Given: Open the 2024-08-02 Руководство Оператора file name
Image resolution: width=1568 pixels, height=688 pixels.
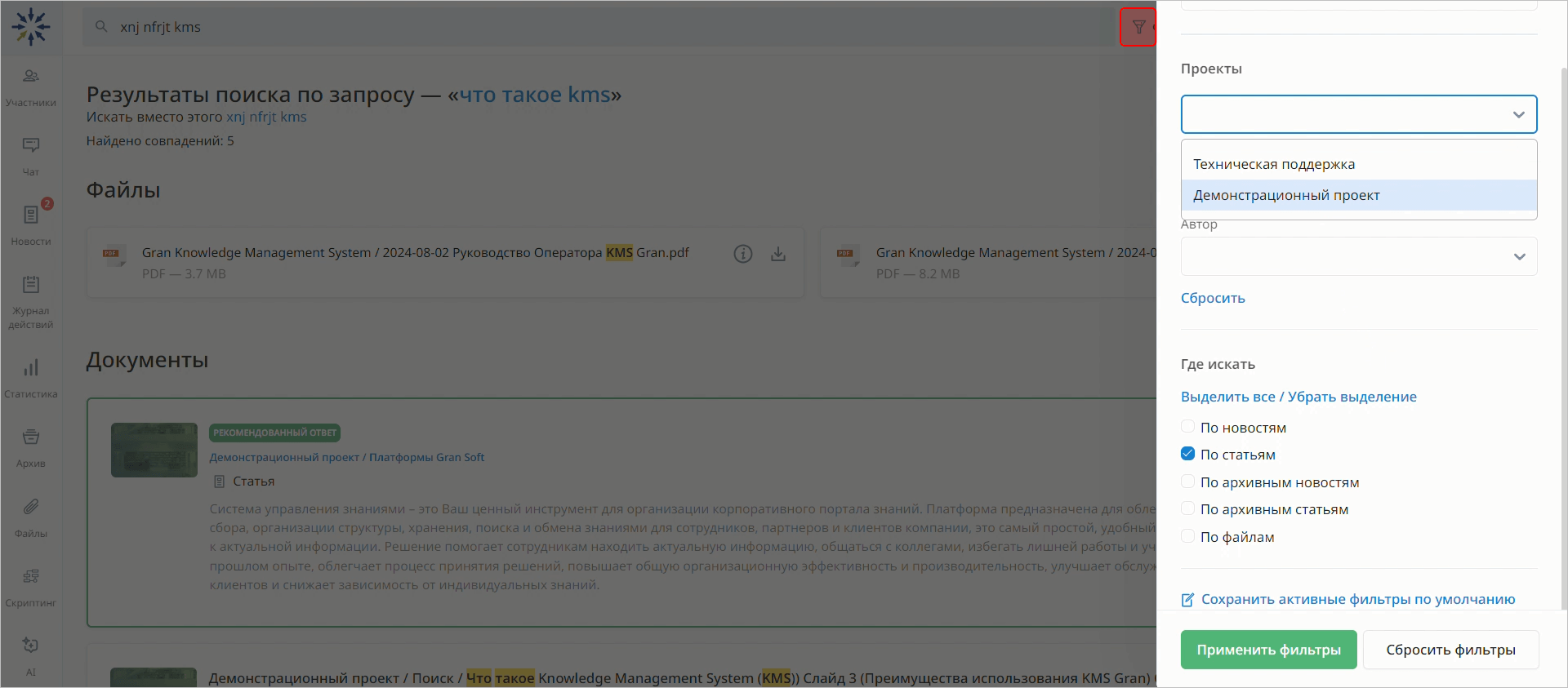Looking at the screenshot, I should 415,253.
